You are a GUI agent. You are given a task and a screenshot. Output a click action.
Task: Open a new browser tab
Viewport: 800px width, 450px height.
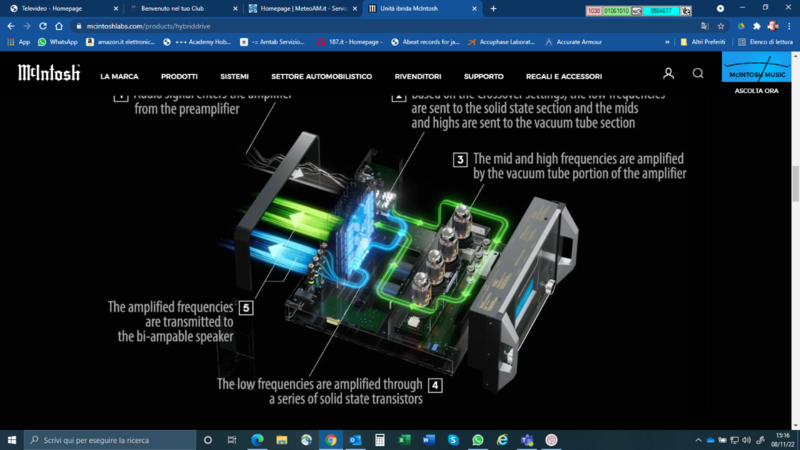[x=493, y=8]
